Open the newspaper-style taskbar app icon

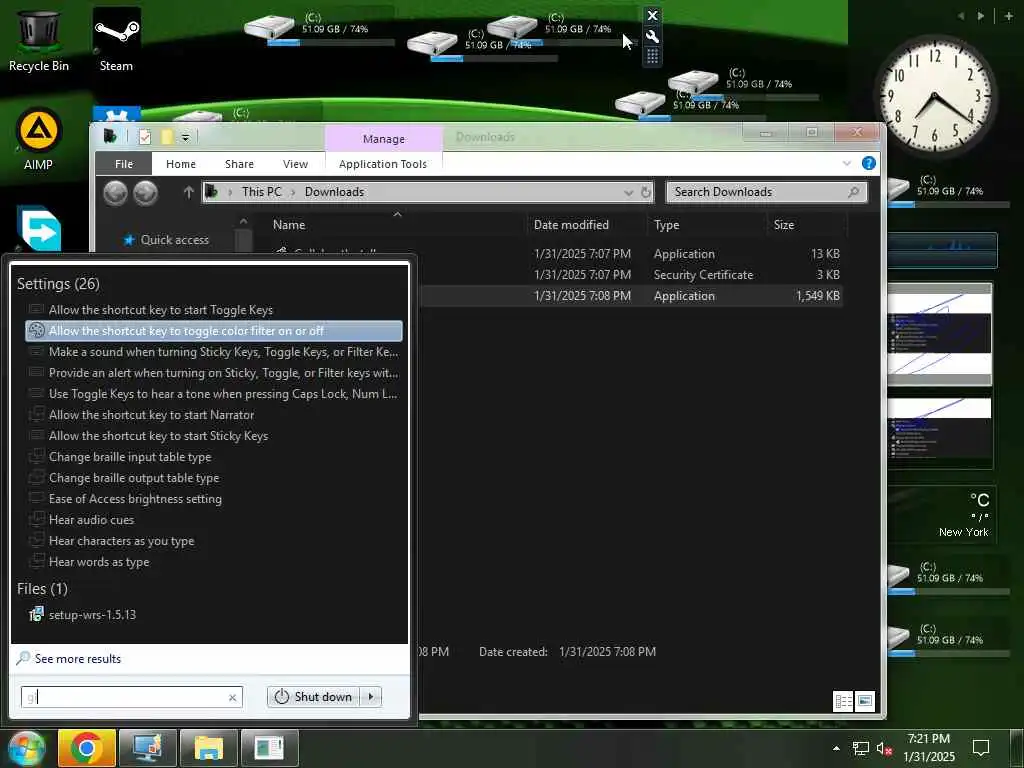(270, 748)
